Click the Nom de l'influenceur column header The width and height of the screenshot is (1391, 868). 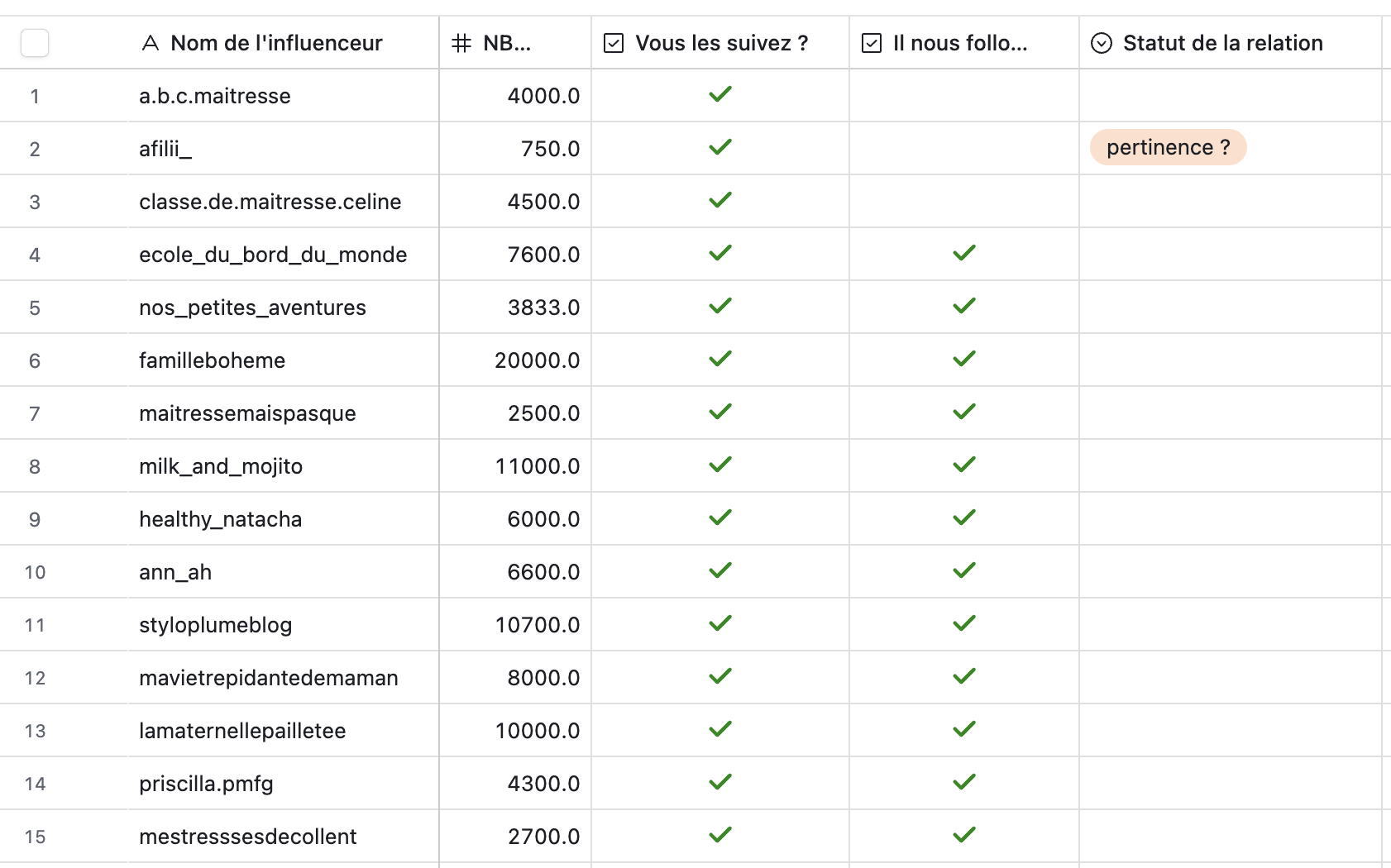point(276,43)
